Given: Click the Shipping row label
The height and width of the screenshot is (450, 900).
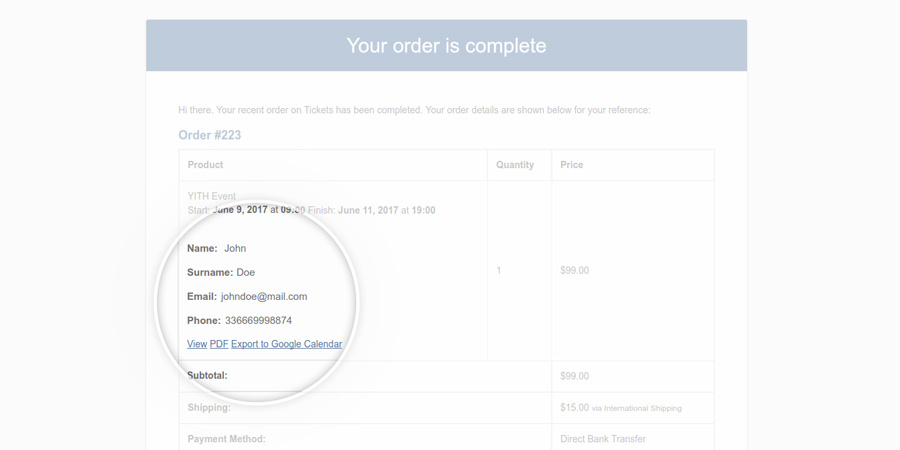Looking at the screenshot, I should (x=209, y=408).
